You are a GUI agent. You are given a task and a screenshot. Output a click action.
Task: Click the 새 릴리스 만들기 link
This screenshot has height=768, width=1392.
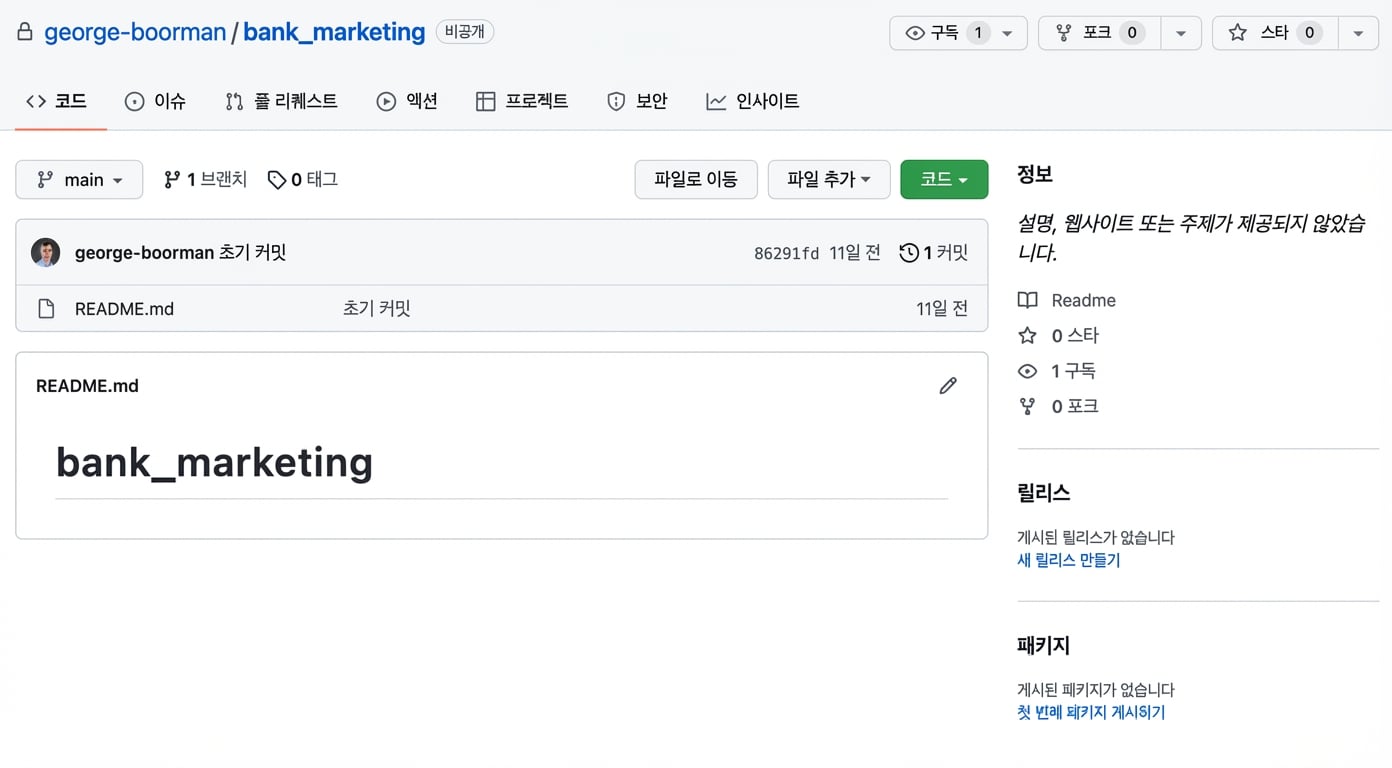point(1069,560)
